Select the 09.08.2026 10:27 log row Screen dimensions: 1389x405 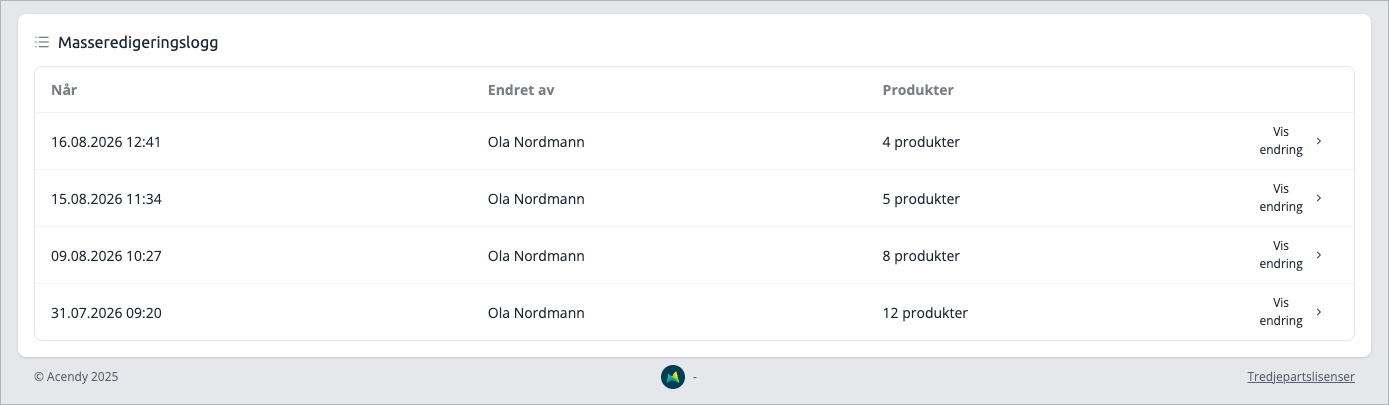[694, 256]
